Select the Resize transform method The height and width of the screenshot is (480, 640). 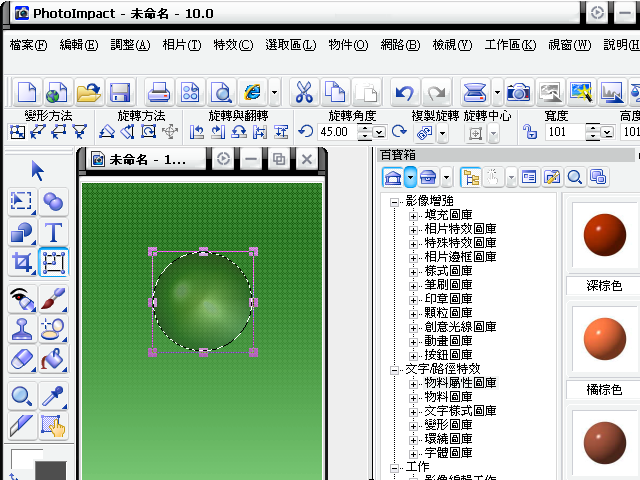coord(17,132)
